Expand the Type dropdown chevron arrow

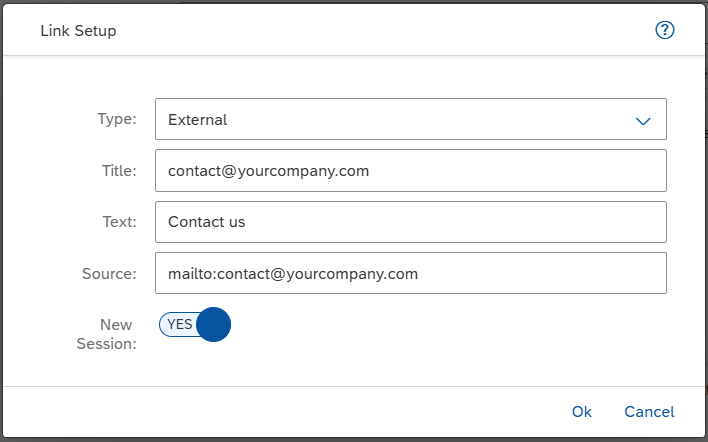[x=643, y=121]
